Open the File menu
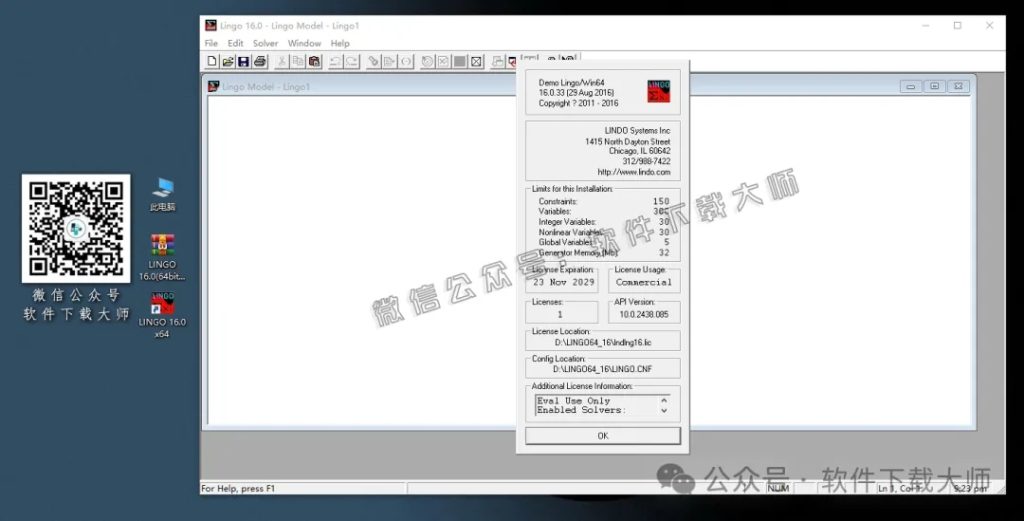The height and width of the screenshot is (521, 1024). pos(211,43)
